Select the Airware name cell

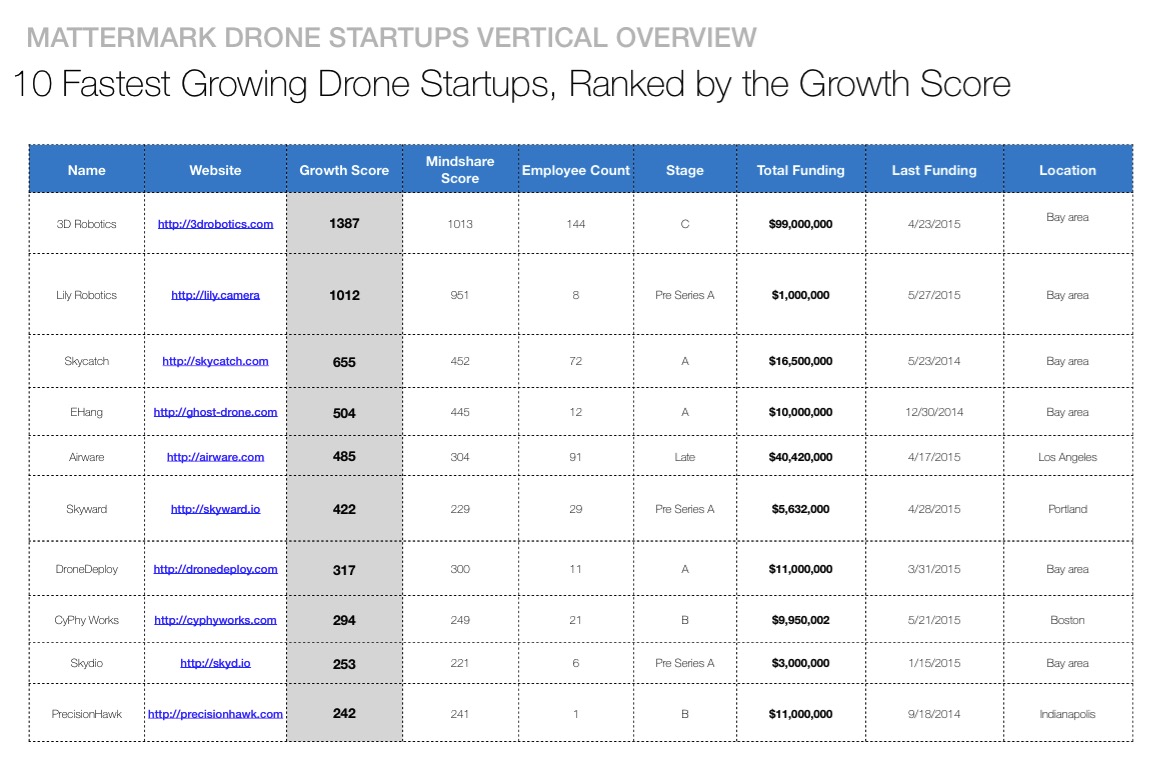(87, 457)
